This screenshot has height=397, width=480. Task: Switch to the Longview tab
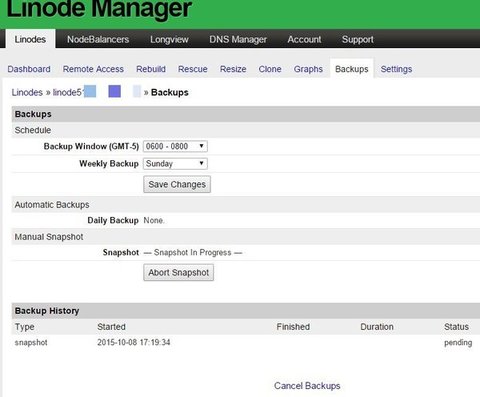pos(169,39)
